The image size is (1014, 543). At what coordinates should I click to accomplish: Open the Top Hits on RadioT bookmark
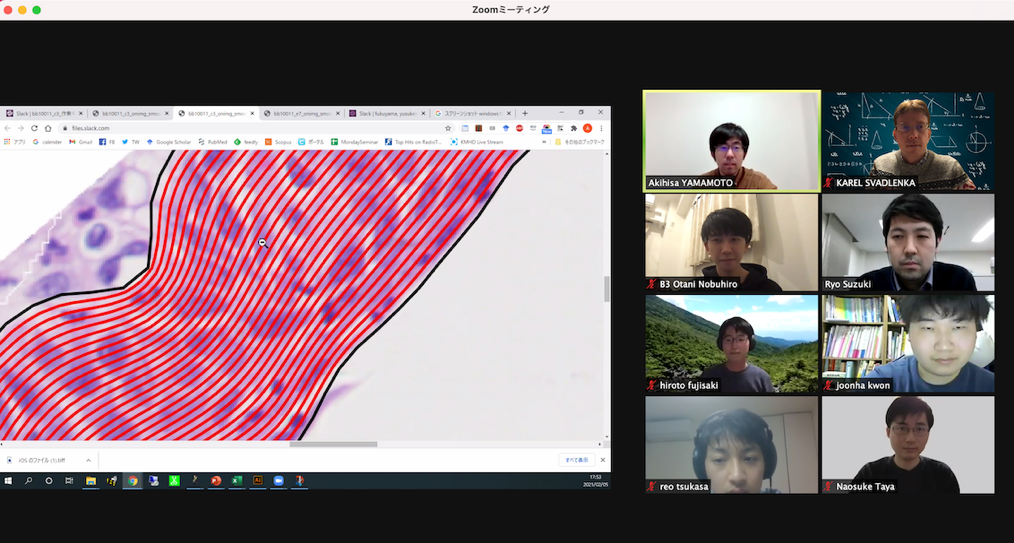(x=413, y=142)
